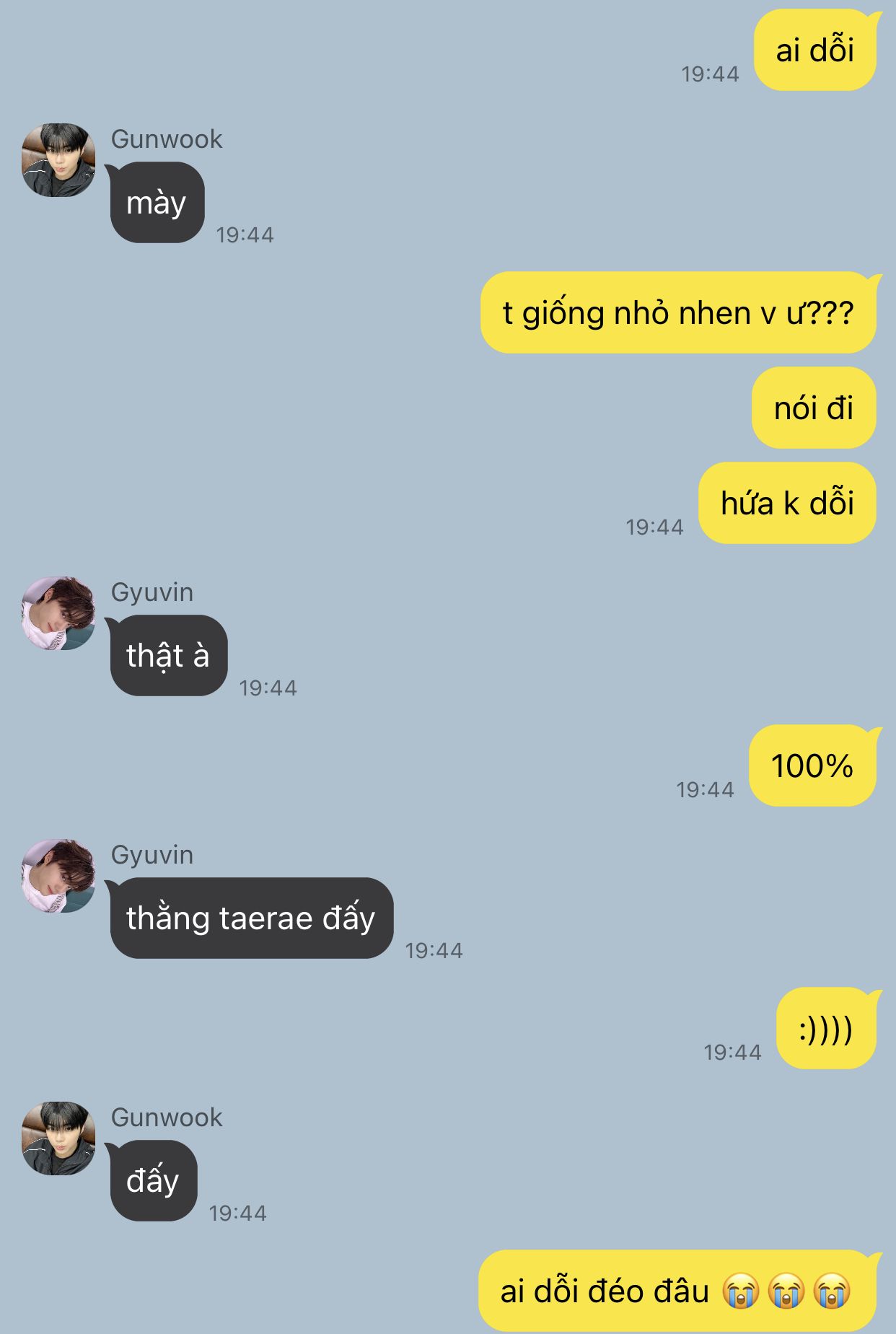The height and width of the screenshot is (1334, 896).
Task: Tap the "thật à" message bubble
Action: click(x=167, y=656)
